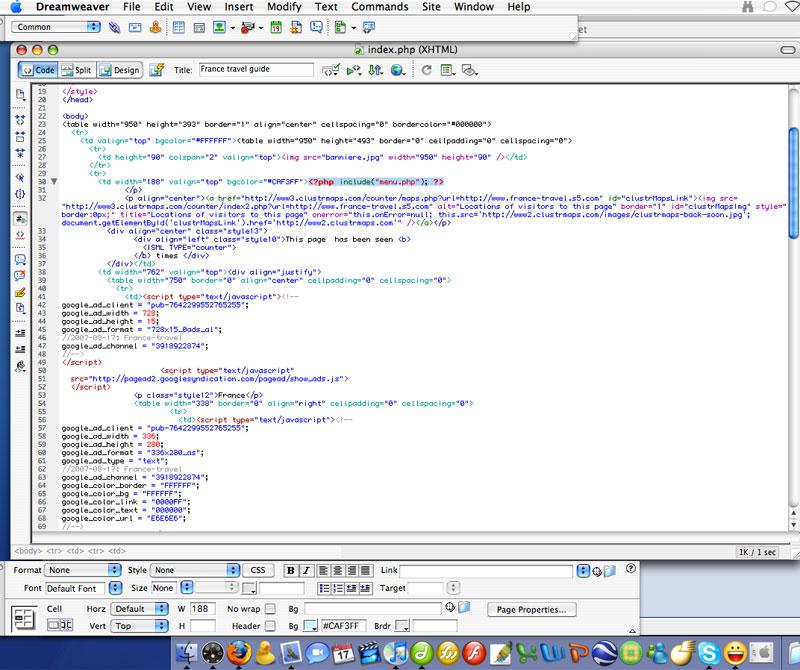Open the File Management icon
This screenshot has width=800, height=670.
click(375, 70)
